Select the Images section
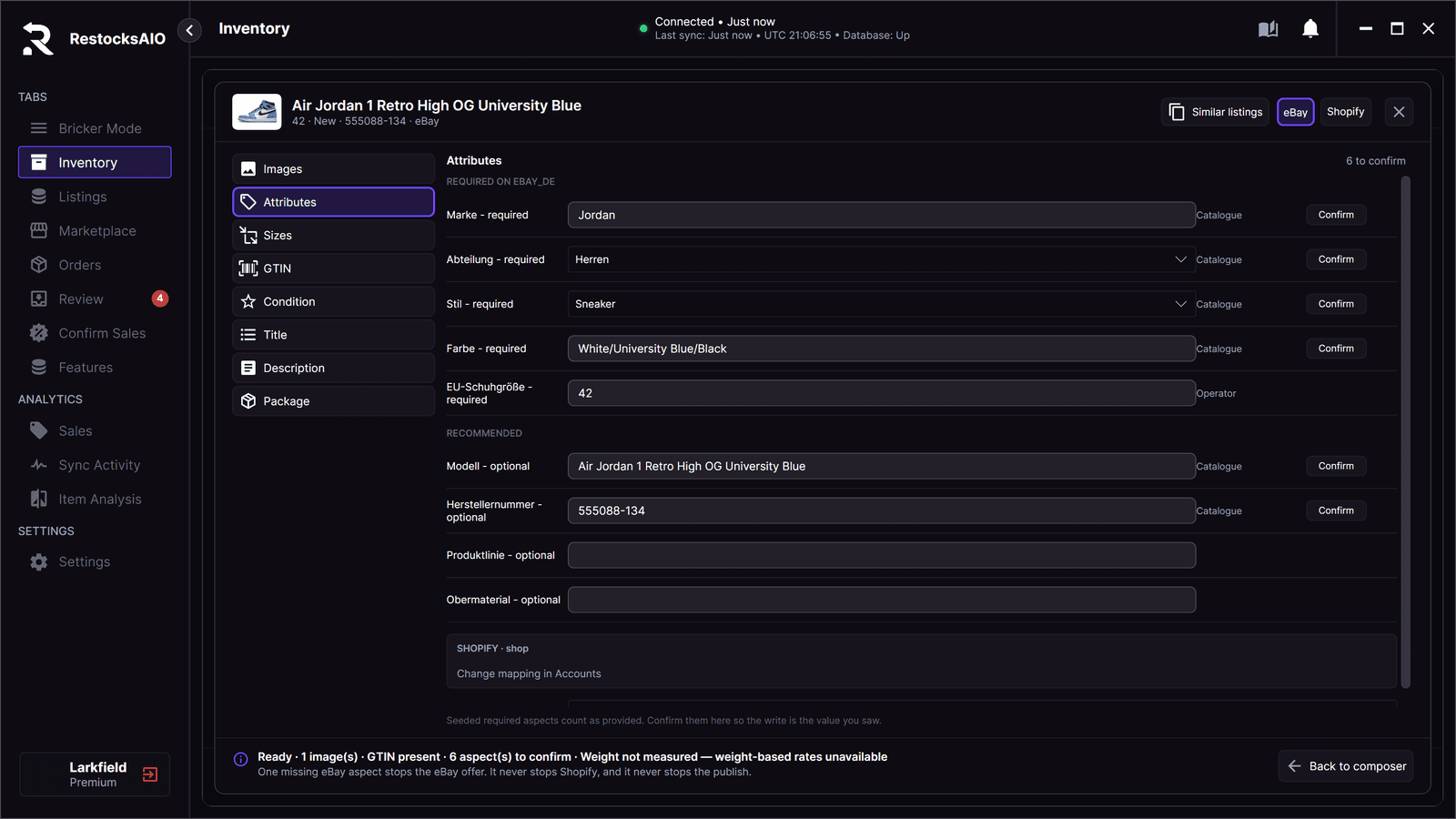The width and height of the screenshot is (1456, 819). point(333,169)
